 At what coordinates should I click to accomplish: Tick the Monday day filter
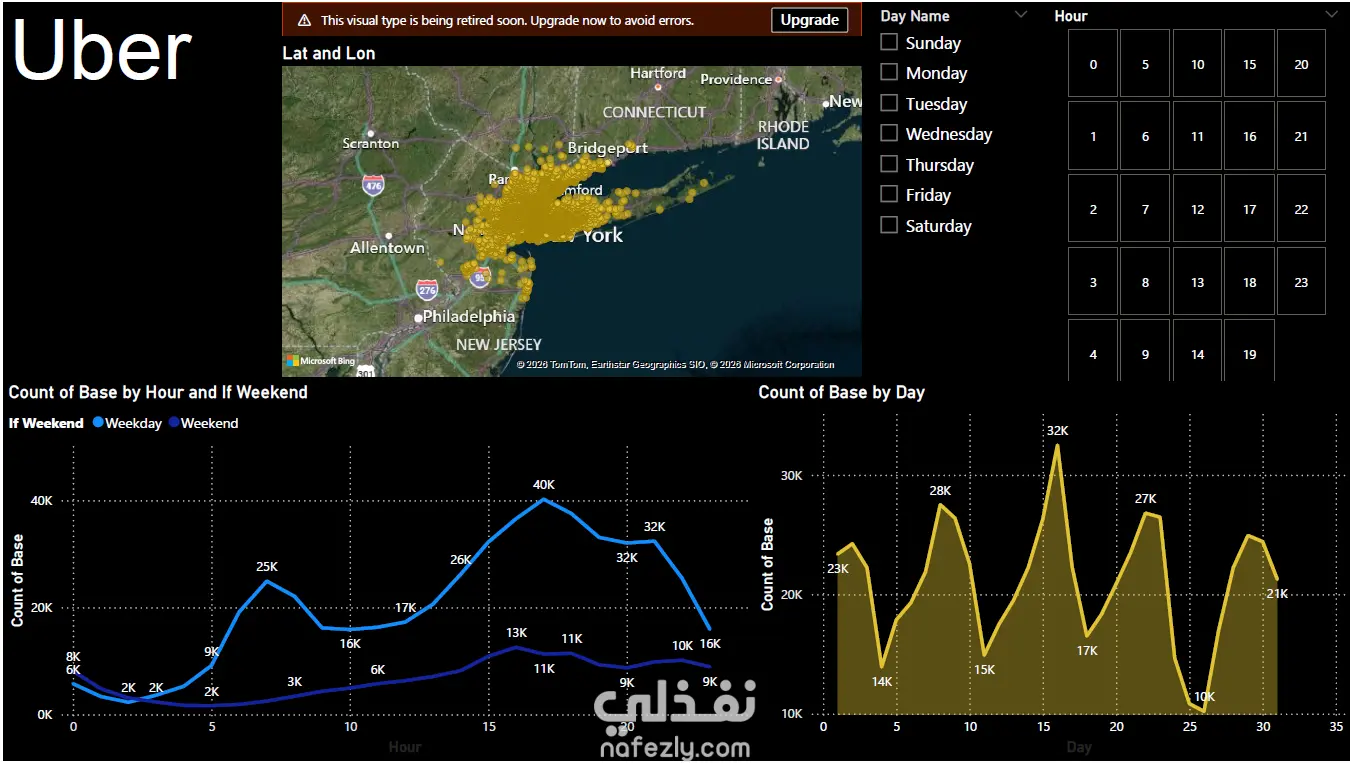point(889,72)
